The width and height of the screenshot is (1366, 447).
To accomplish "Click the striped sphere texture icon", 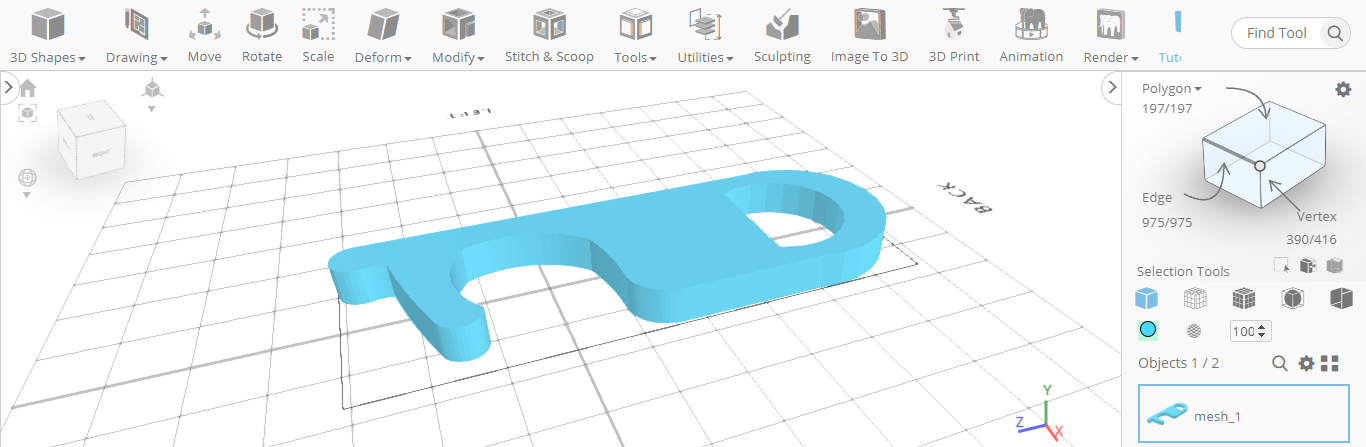I will coord(1194,330).
